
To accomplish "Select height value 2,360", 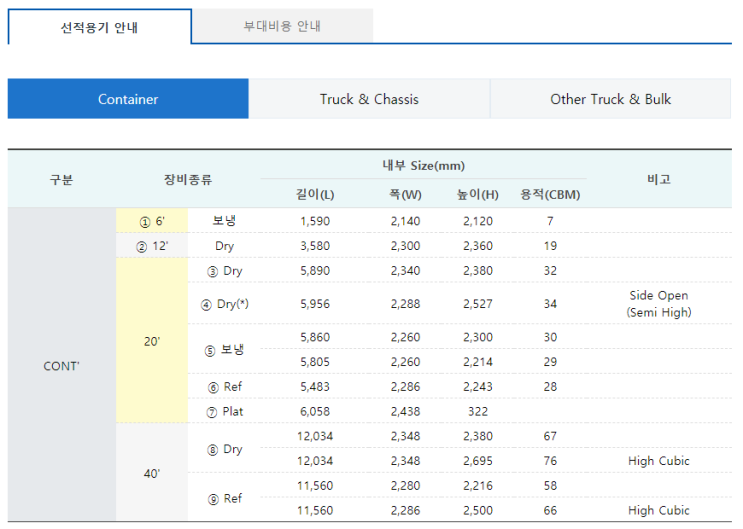I will [478, 246].
